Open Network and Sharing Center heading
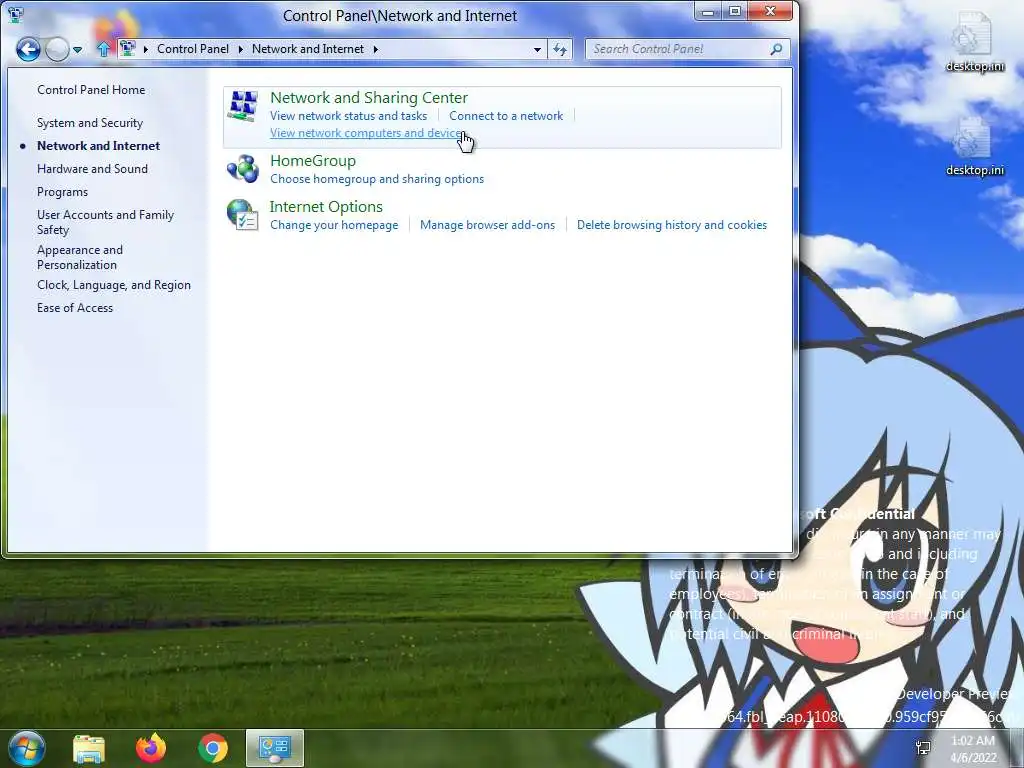This screenshot has height=768, width=1024. pos(369,97)
